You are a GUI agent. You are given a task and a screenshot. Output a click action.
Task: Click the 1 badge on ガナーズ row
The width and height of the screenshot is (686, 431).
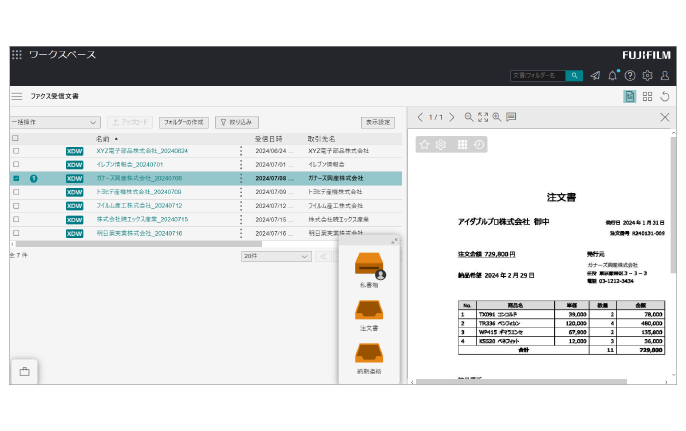coord(34,179)
